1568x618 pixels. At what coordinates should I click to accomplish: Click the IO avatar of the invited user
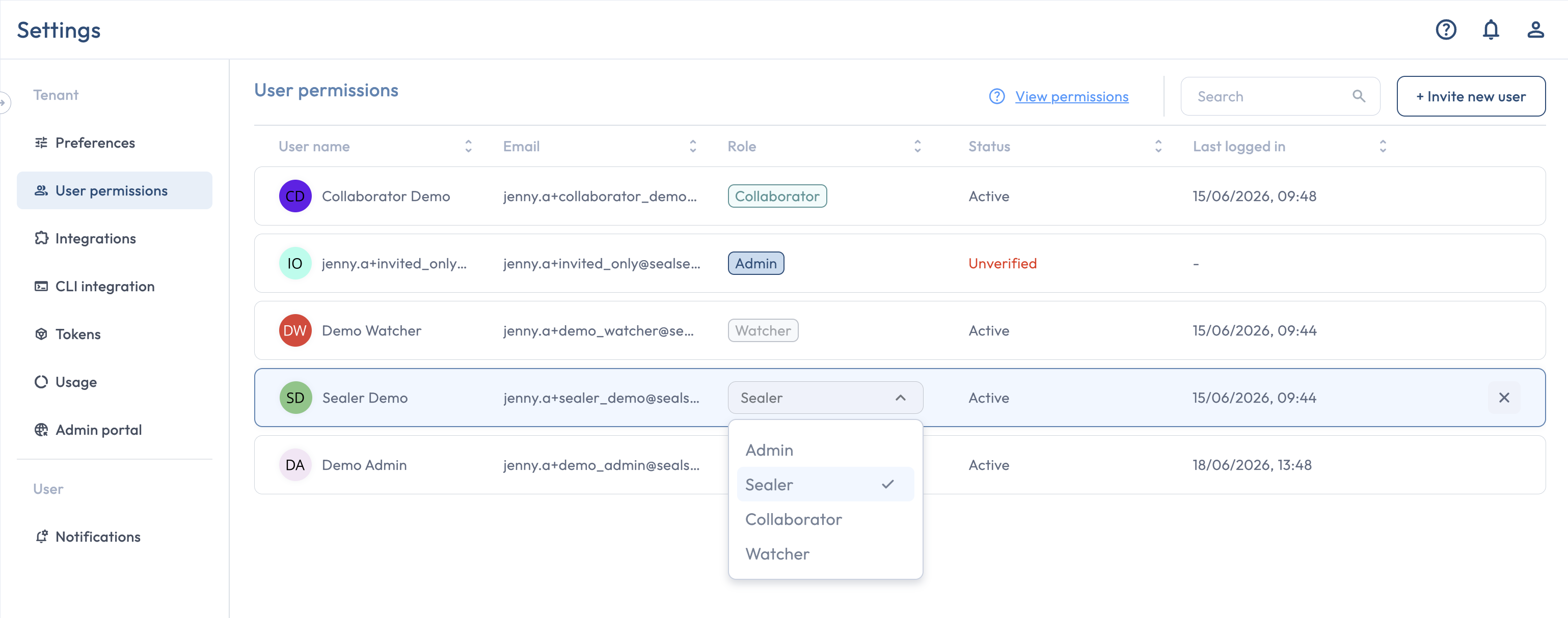[295, 263]
